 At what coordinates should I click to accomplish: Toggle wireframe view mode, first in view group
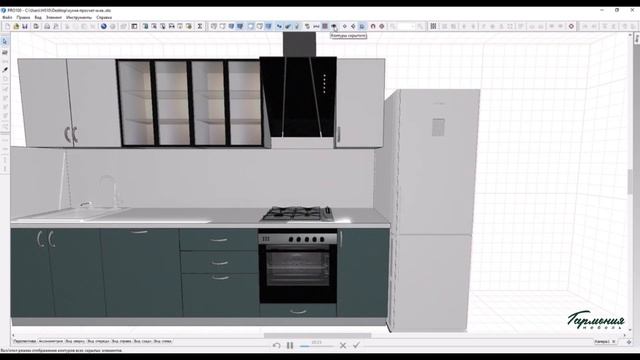pyautogui.click(x=213, y=26)
